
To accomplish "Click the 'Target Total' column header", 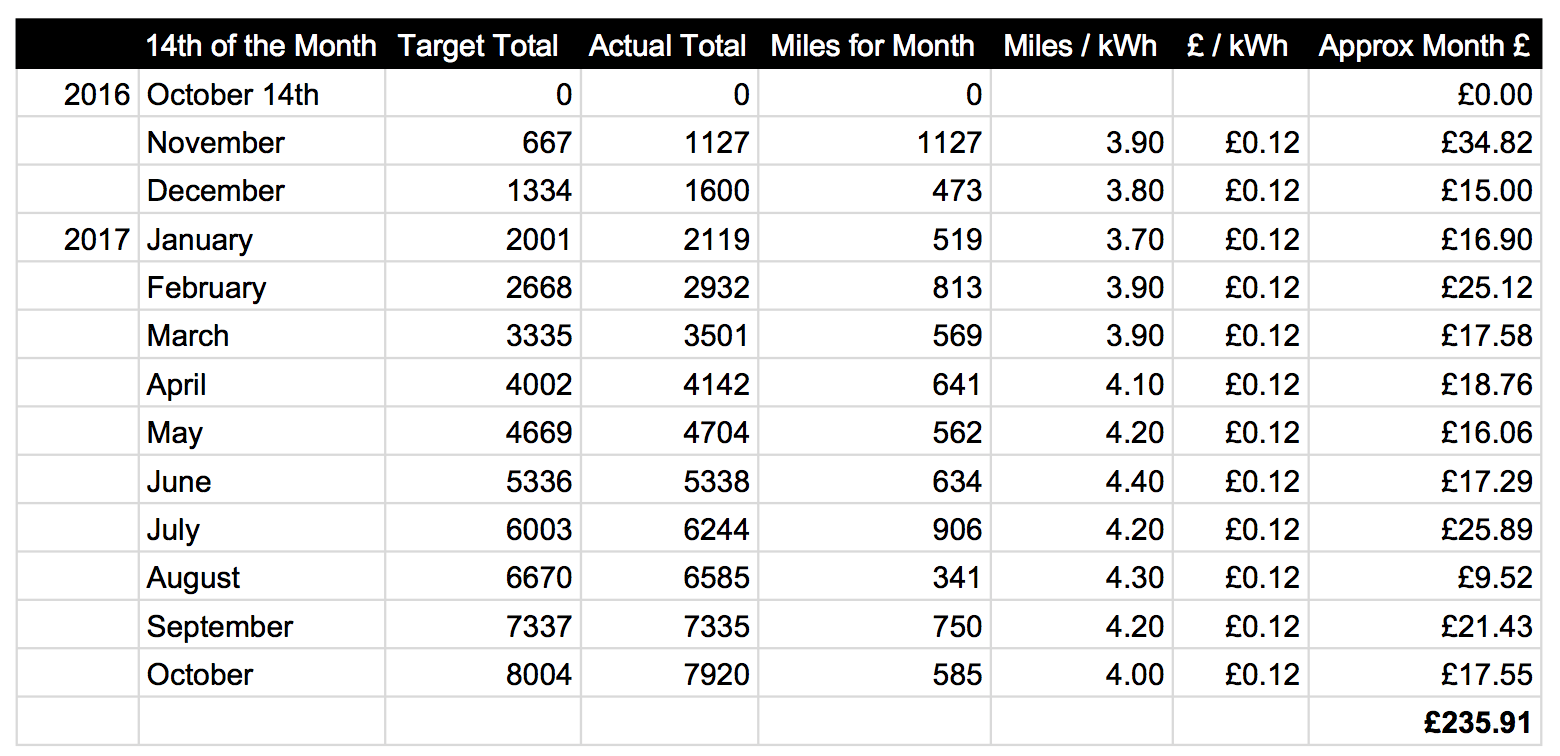I will [478, 46].
